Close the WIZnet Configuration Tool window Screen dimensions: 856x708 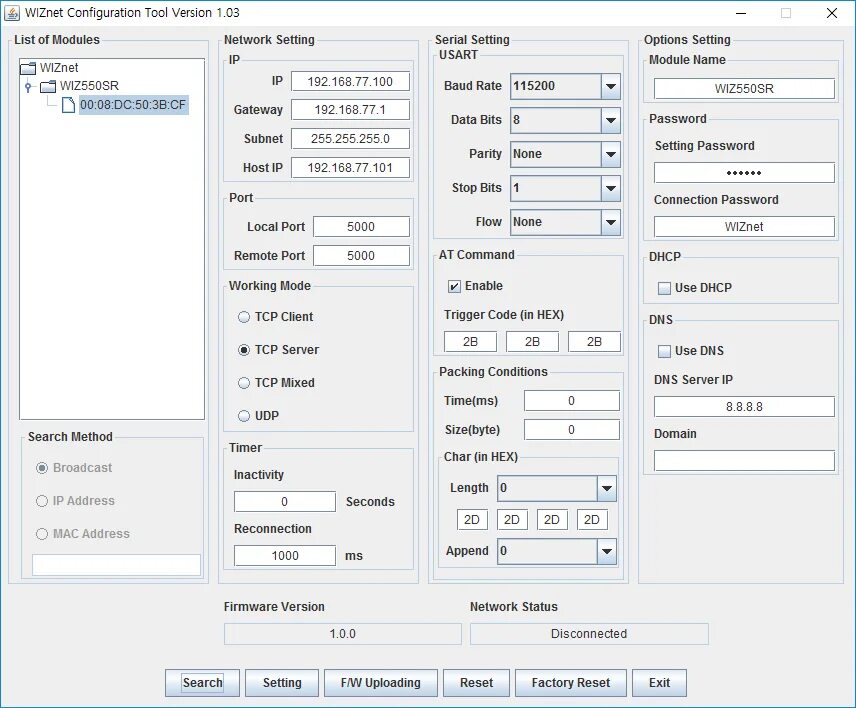[831, 13]
